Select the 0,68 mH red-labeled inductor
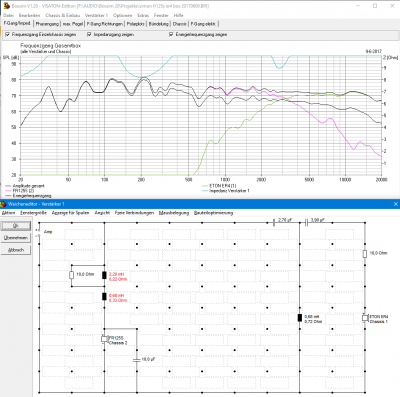The image size is (400, 397). point(104,296)
